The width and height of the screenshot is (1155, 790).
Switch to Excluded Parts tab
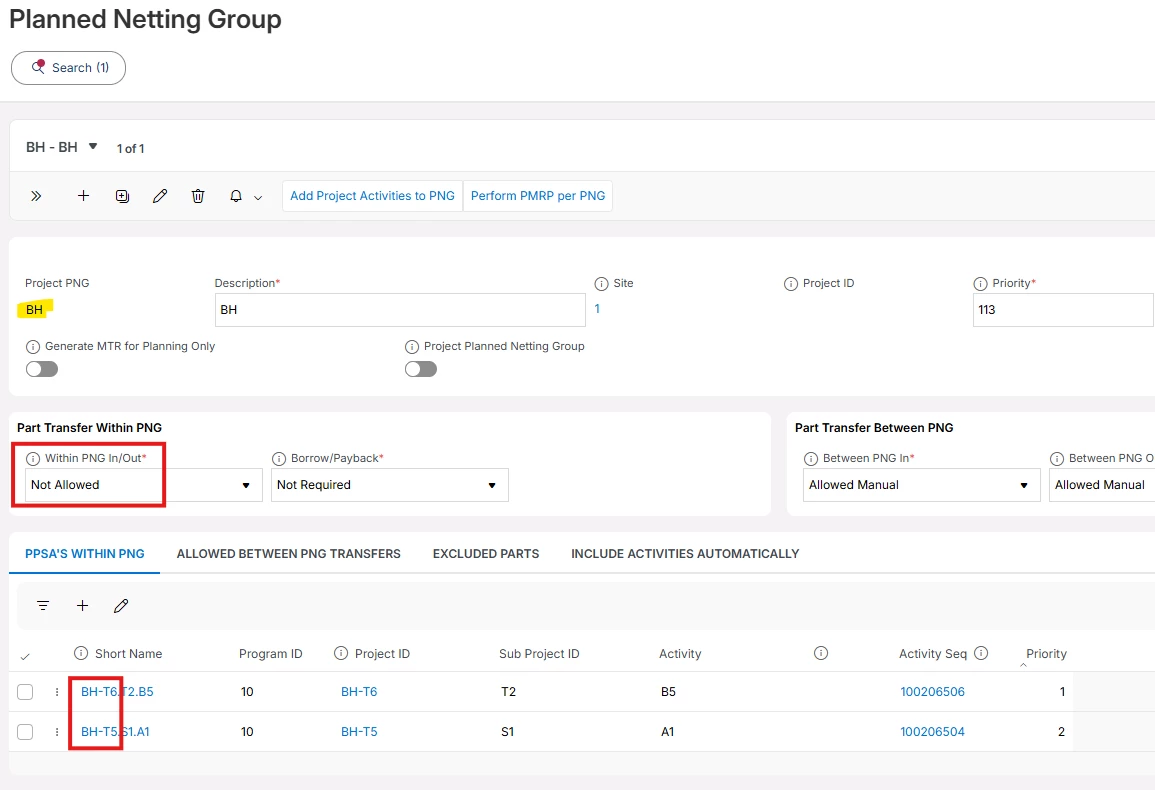pyautogui.click(x=486, y=553)
